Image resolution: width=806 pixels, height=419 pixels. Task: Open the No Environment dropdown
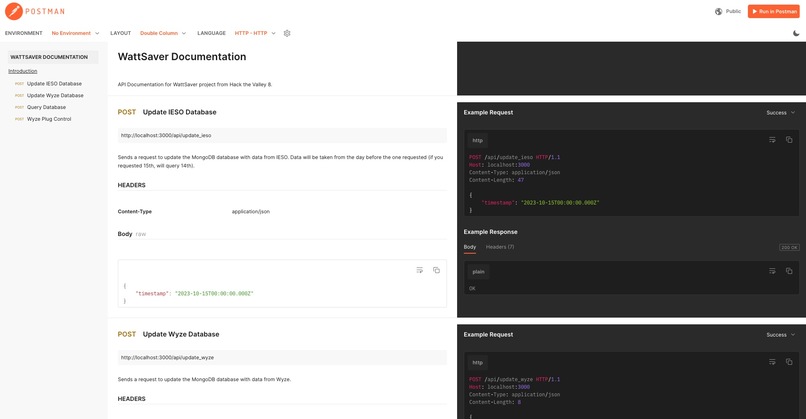75,33
